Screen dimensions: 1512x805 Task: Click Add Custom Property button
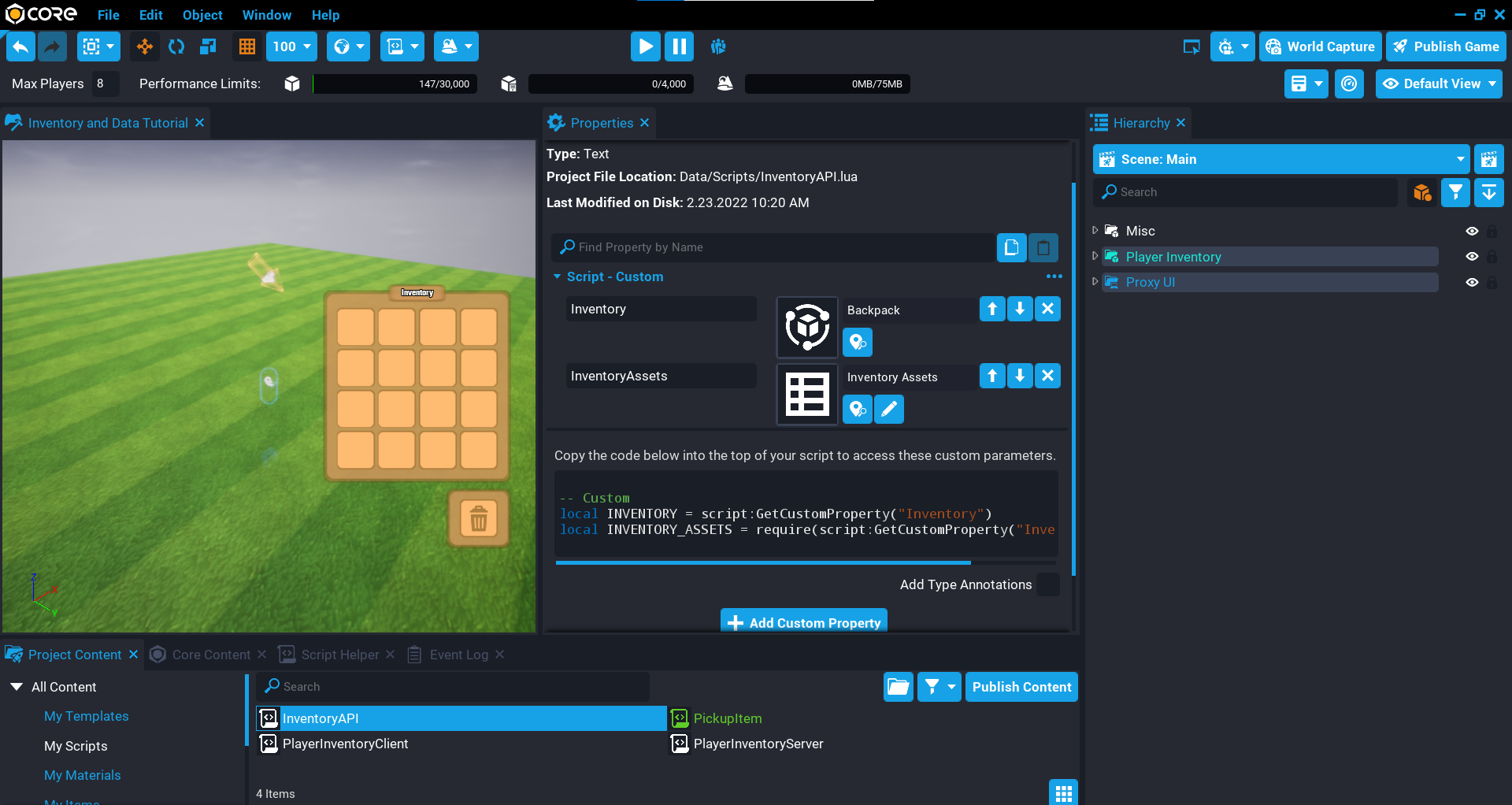[804, 622]
